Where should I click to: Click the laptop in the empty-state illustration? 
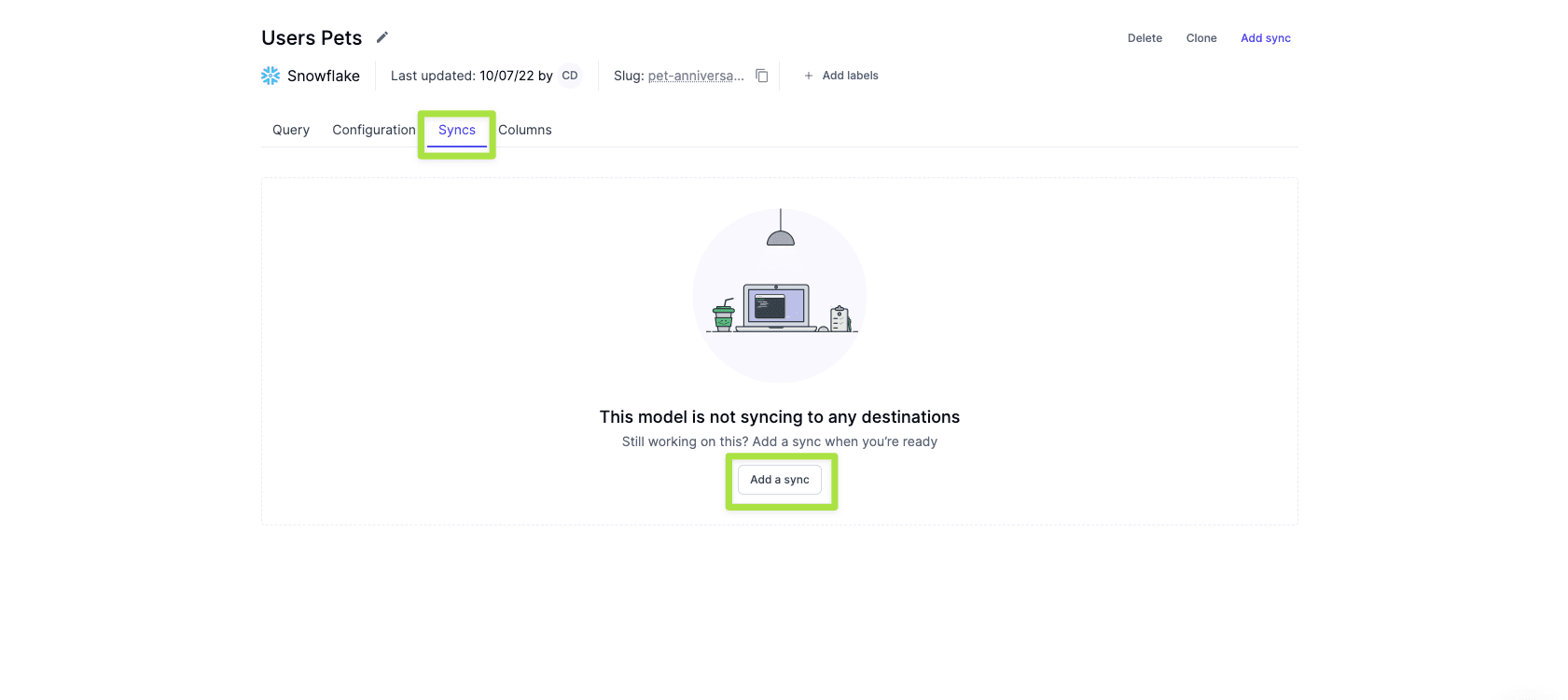pos(776,308)
